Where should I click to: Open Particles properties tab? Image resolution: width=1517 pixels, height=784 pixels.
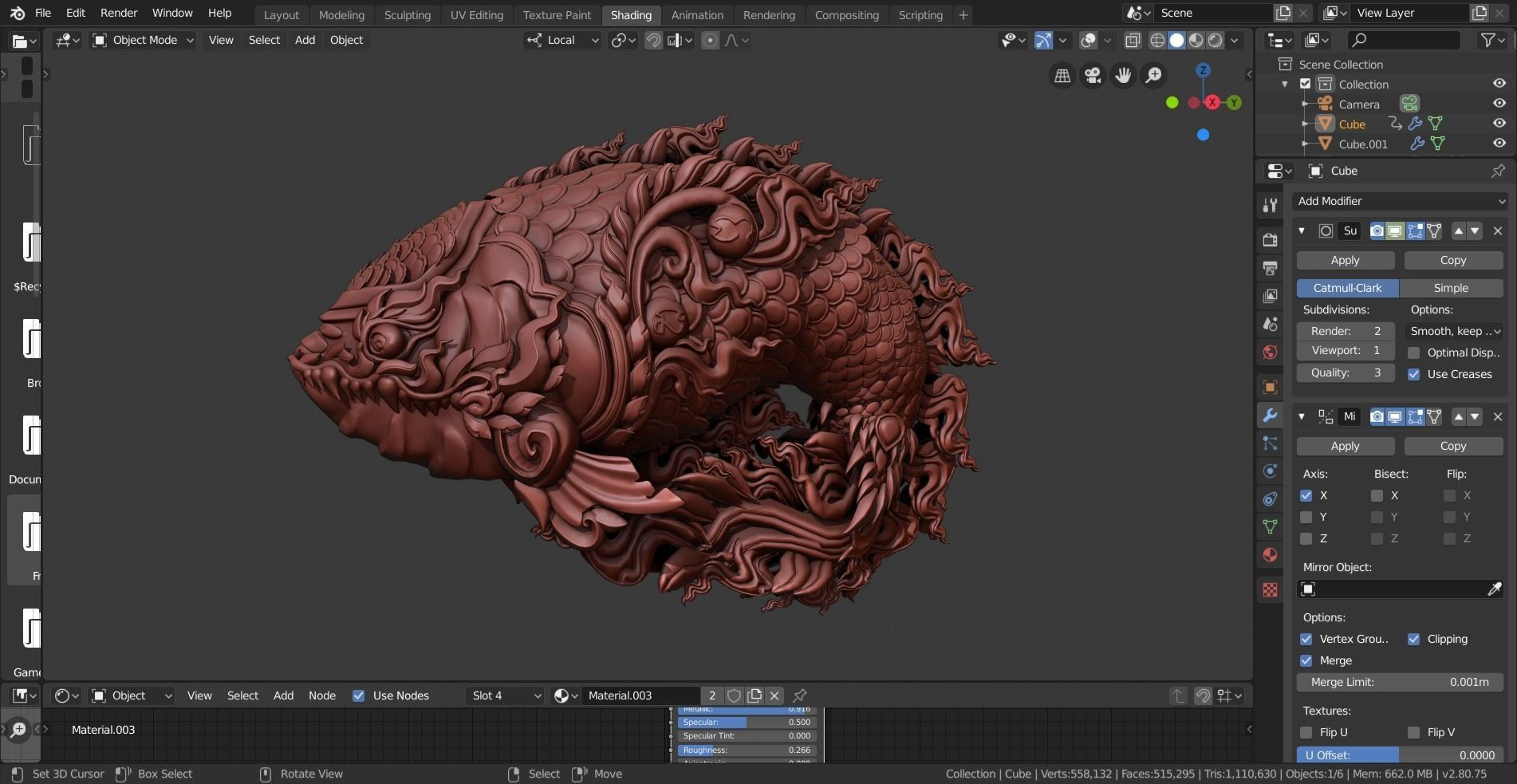point(1270,443)
